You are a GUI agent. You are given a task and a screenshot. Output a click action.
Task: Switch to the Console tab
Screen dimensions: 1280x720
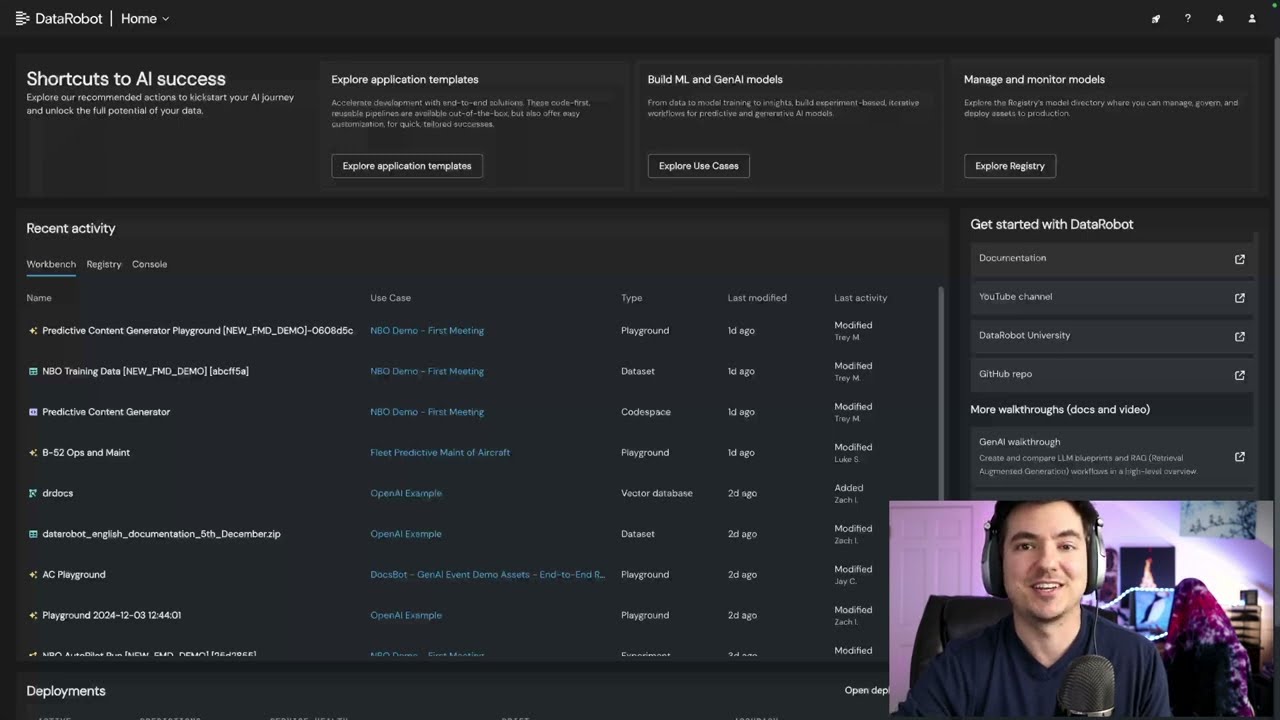pyautogui.click(x=150, y=264)
